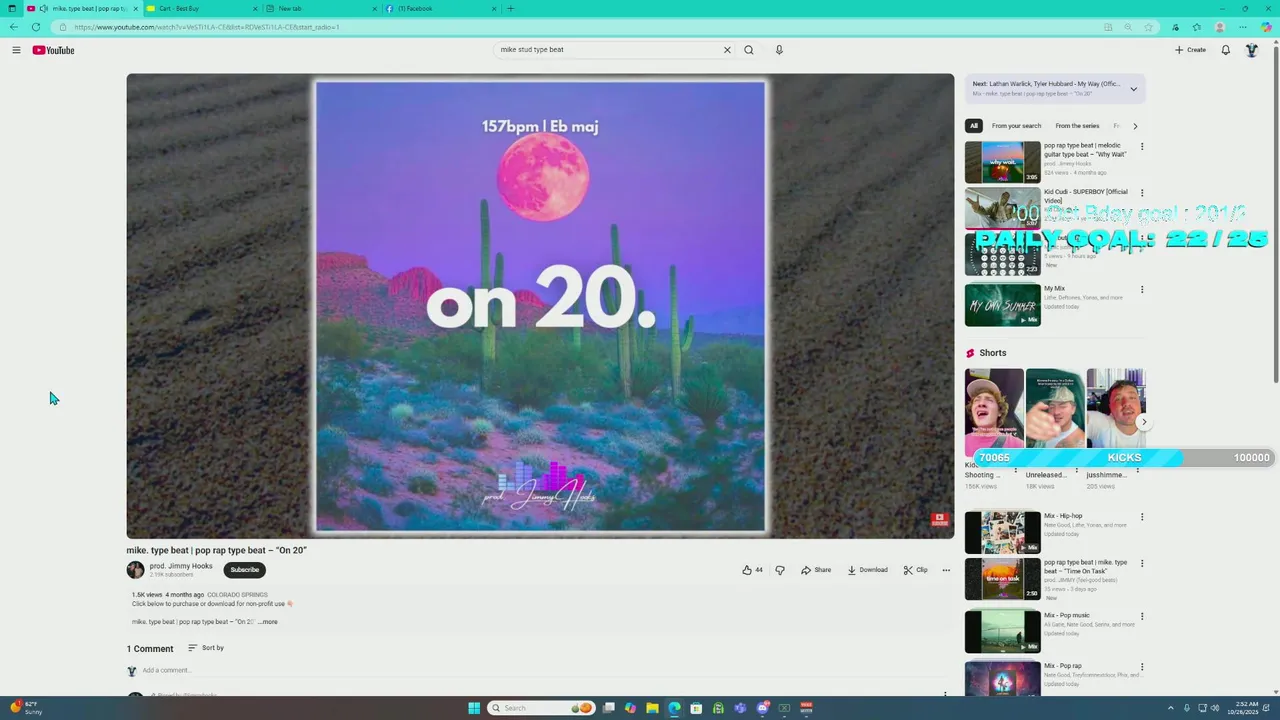
Task: Click inside the YouTube search field
Action: coord(608,50)
